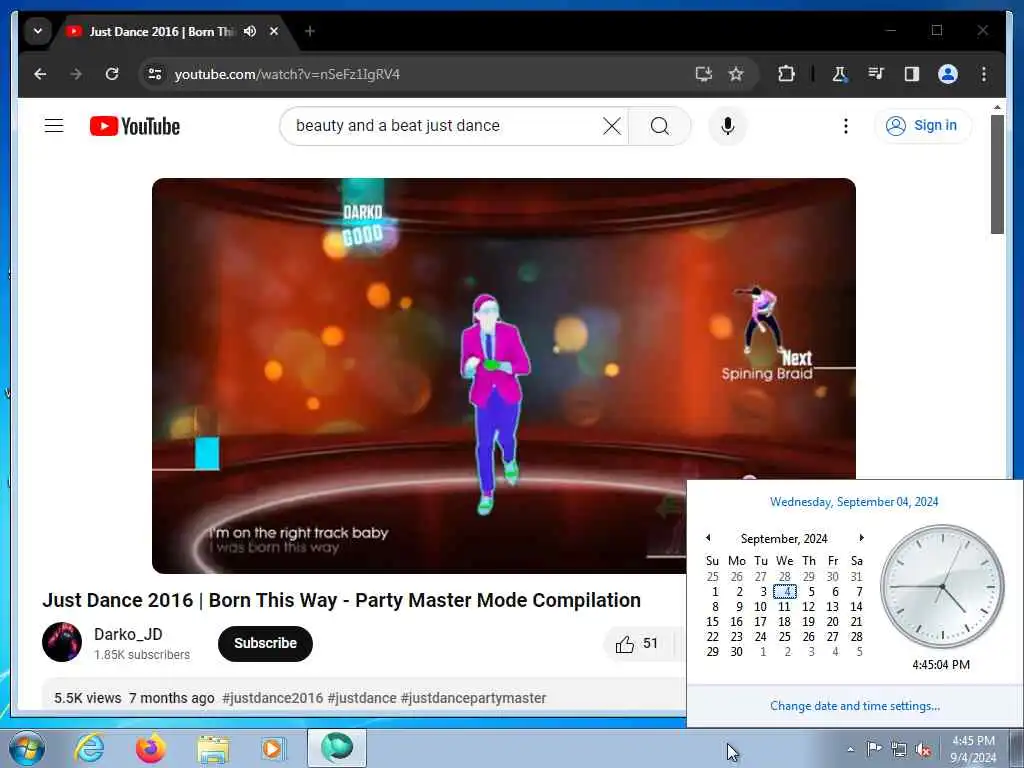This screenshot has height=768, width=1024.
Task: Mute the Just Dance 2016 browser tab audio
Action: coord(249,31)
